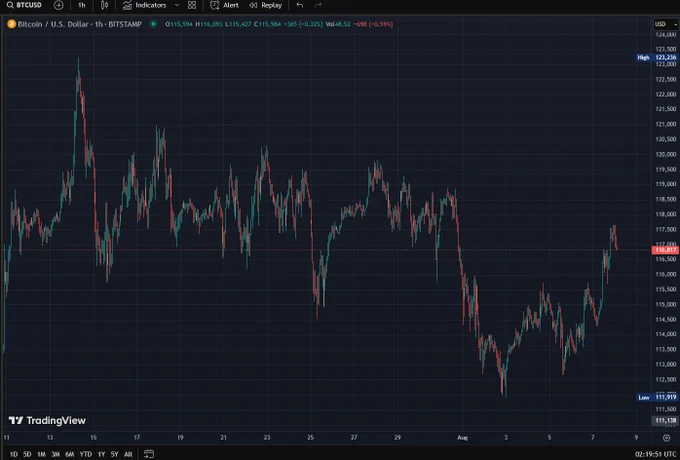680x460 pixels.
Task: Click the undo arrow in top toolbar
Action: [300, 5]
